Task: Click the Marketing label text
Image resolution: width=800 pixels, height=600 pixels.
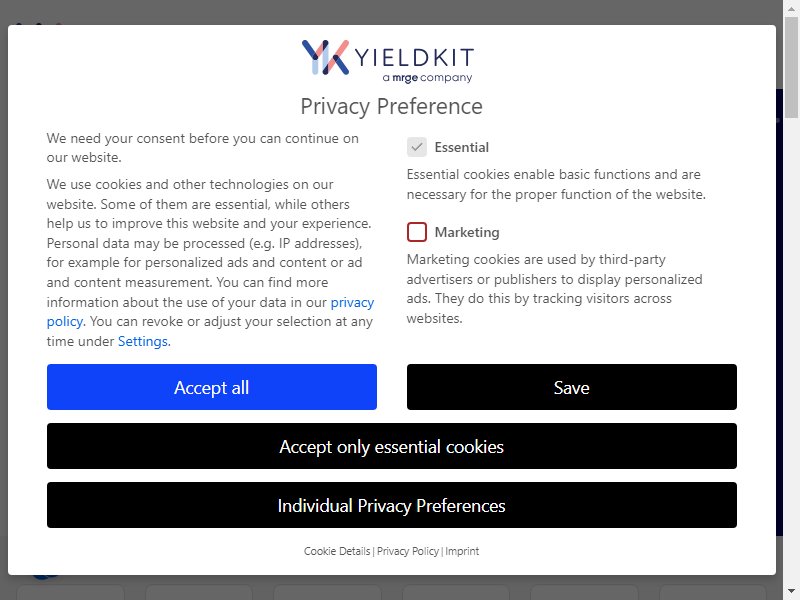Action: click(467, 232)
